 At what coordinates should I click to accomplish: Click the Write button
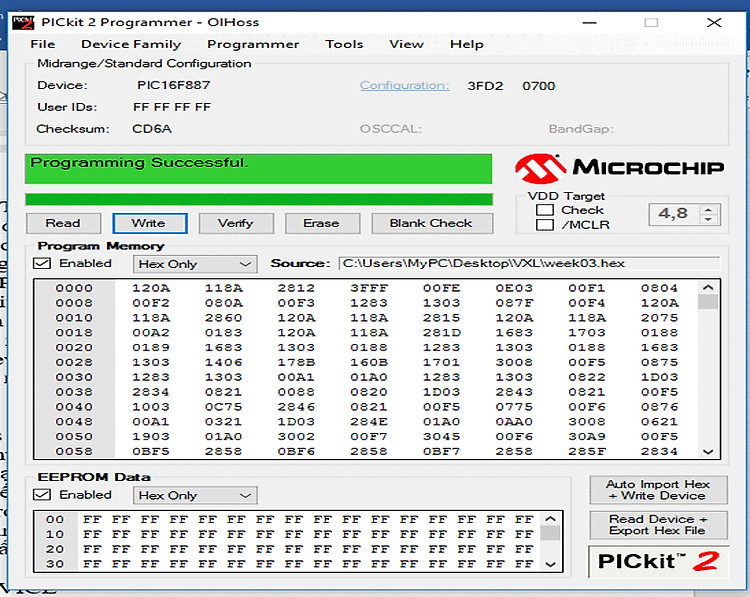[148, 223]
